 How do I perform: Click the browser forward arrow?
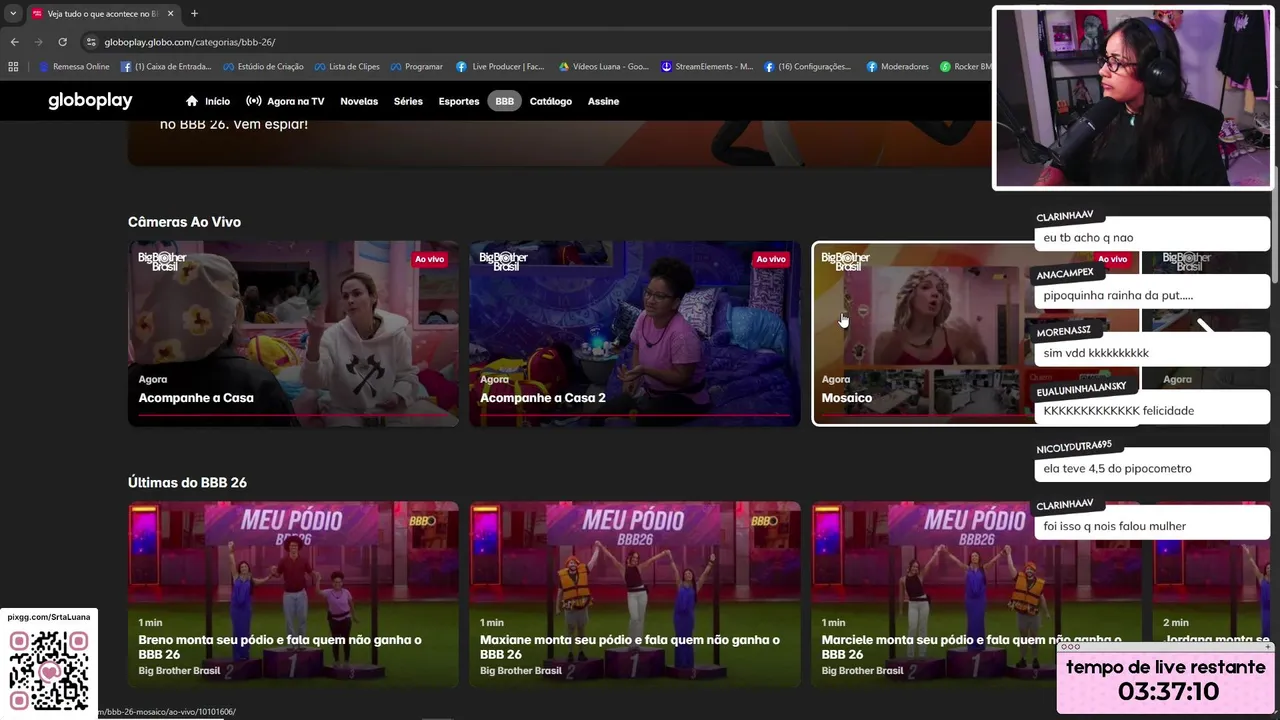pyautogui.click(x=38, y=42)
